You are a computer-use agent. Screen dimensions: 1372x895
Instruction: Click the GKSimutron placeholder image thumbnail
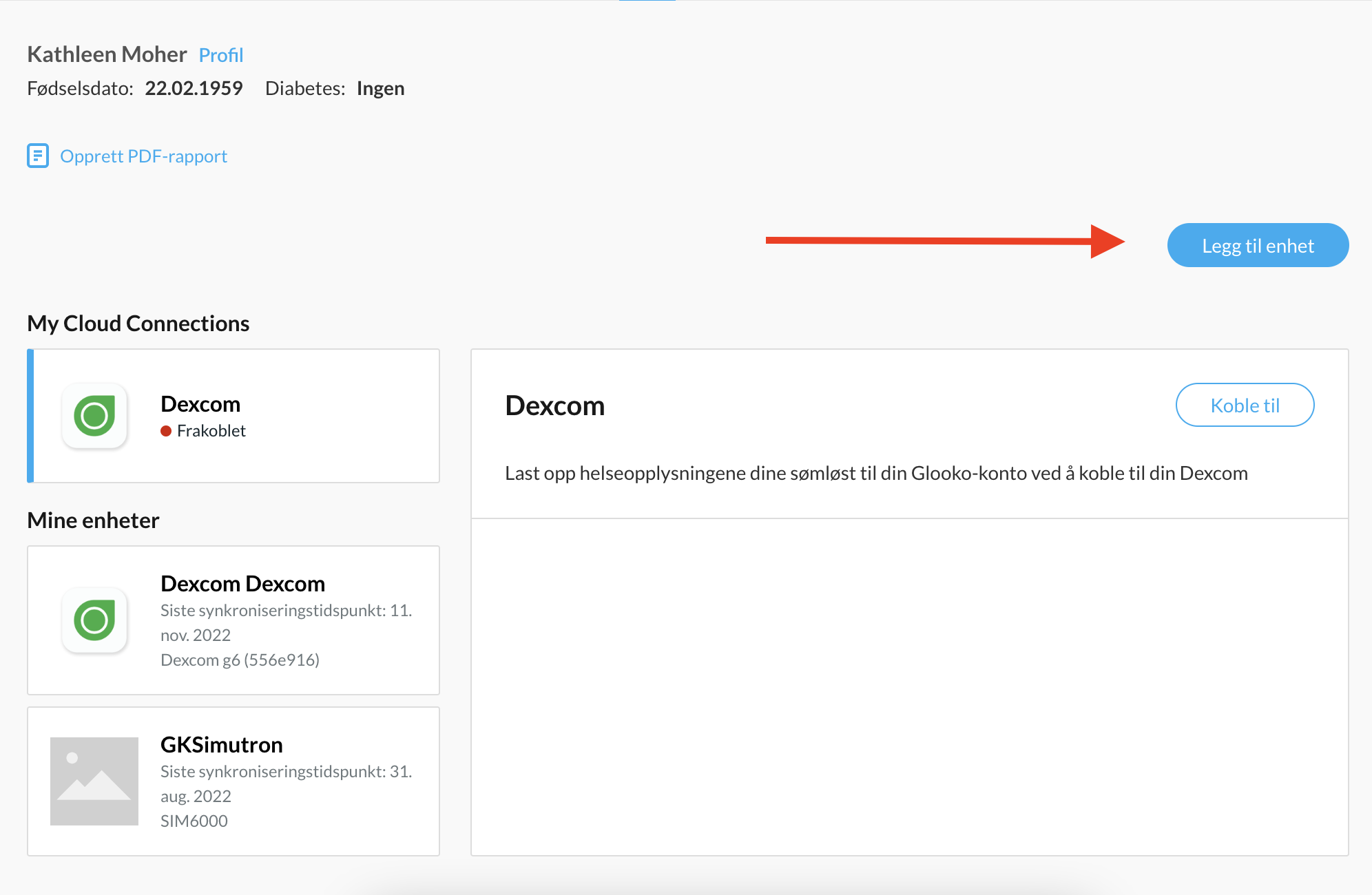[94, 781]
